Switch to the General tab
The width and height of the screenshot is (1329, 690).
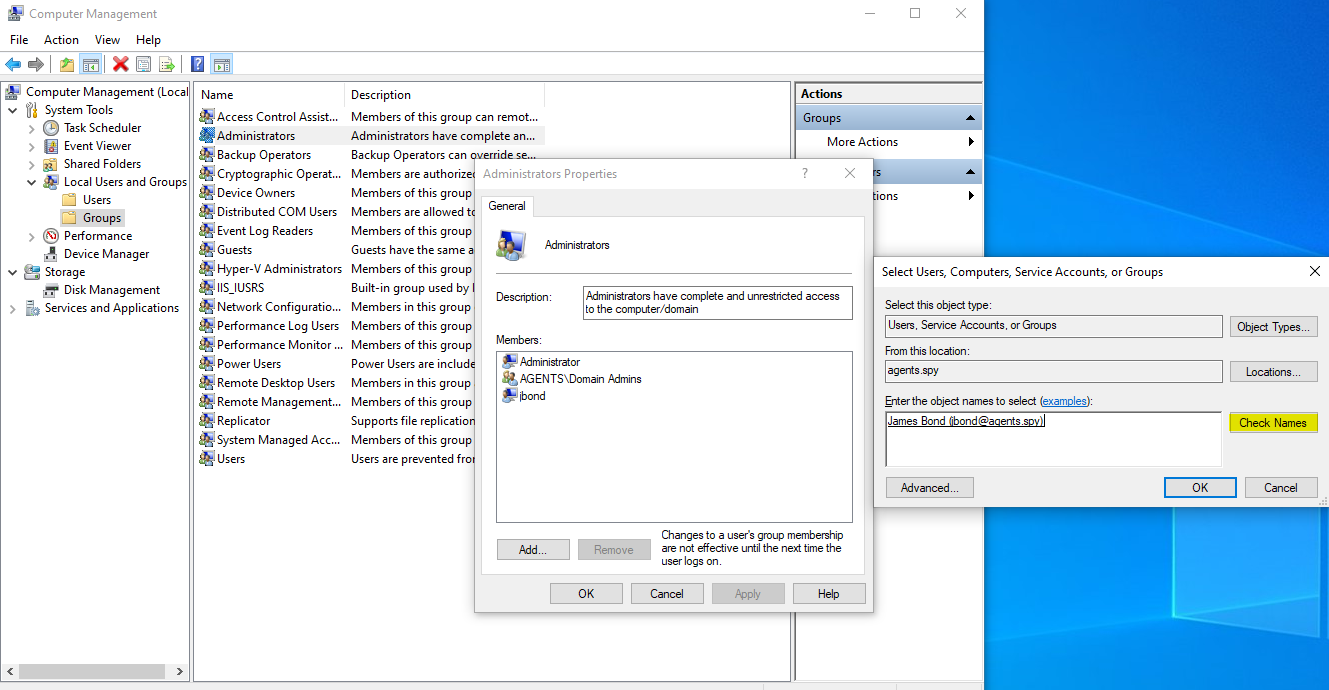[x=506, y=206]
